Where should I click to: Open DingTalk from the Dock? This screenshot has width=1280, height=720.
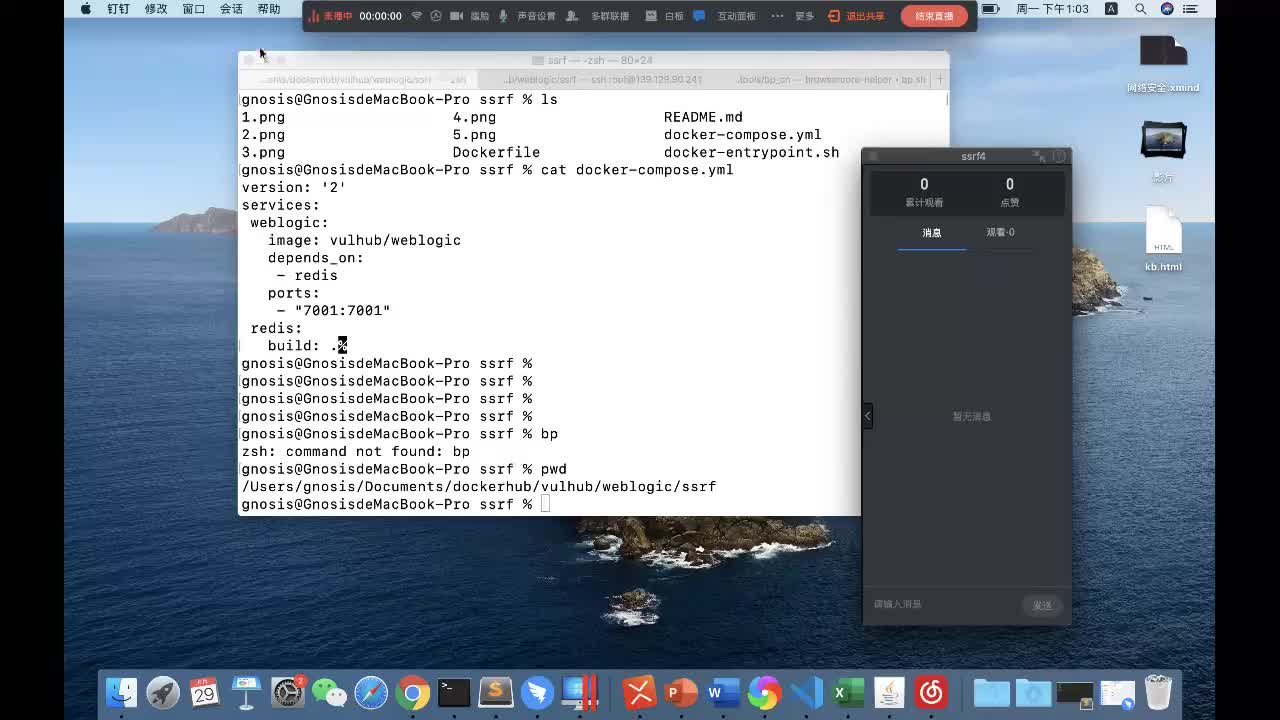click(x=537, y=692)
